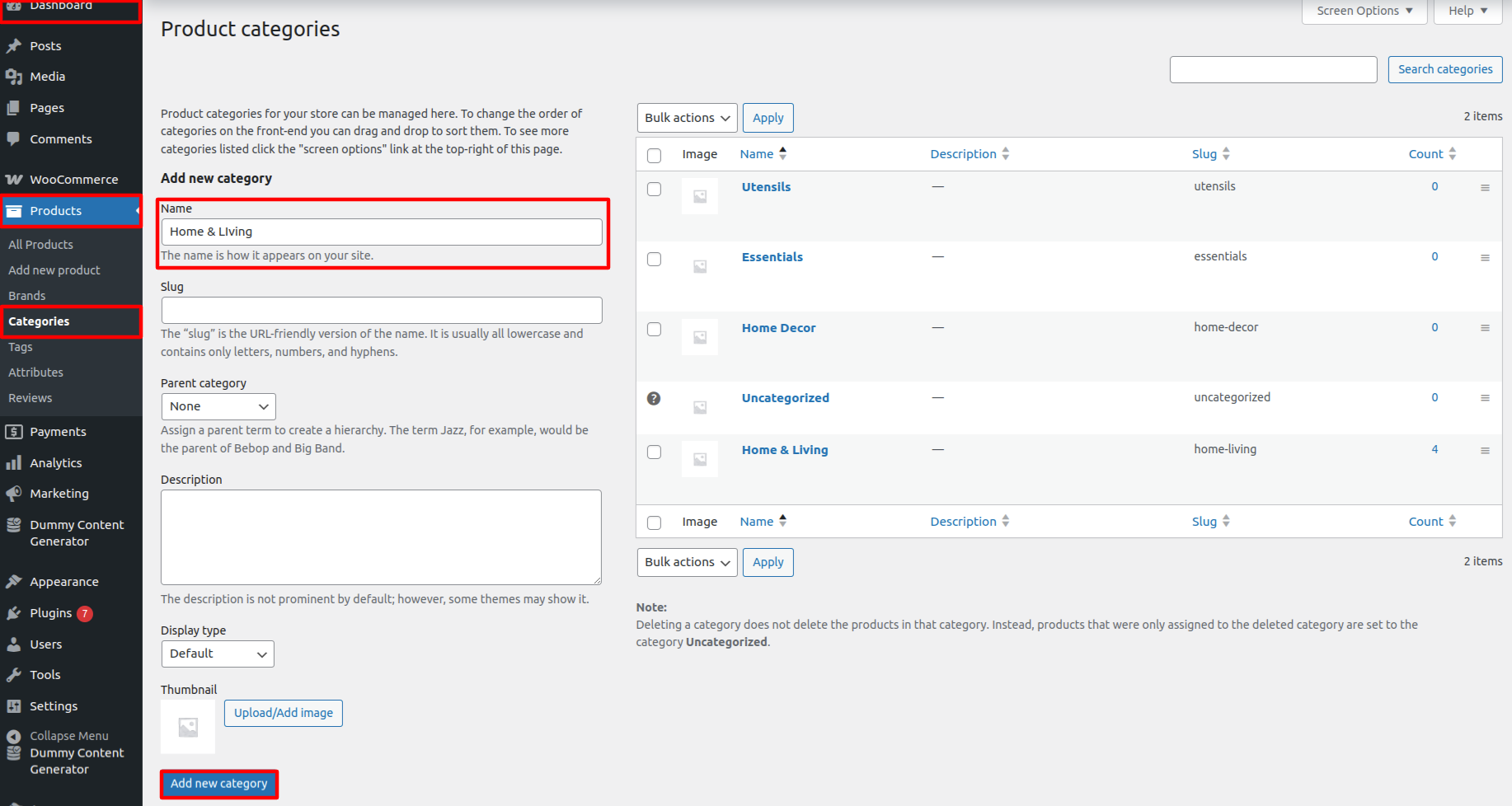Open Plugins via its plug icon
Screen dimensions: 1512x806
coord(14,613)
